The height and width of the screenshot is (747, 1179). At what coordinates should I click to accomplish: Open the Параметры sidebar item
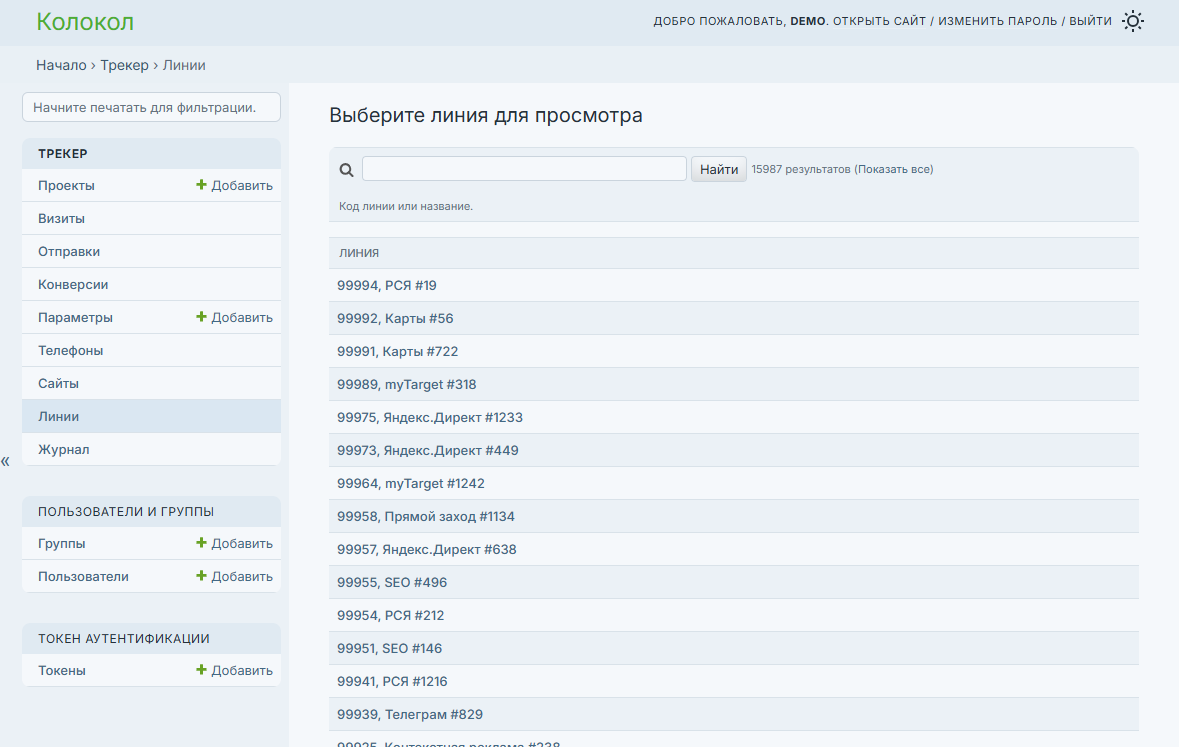[x=75, y=317]
